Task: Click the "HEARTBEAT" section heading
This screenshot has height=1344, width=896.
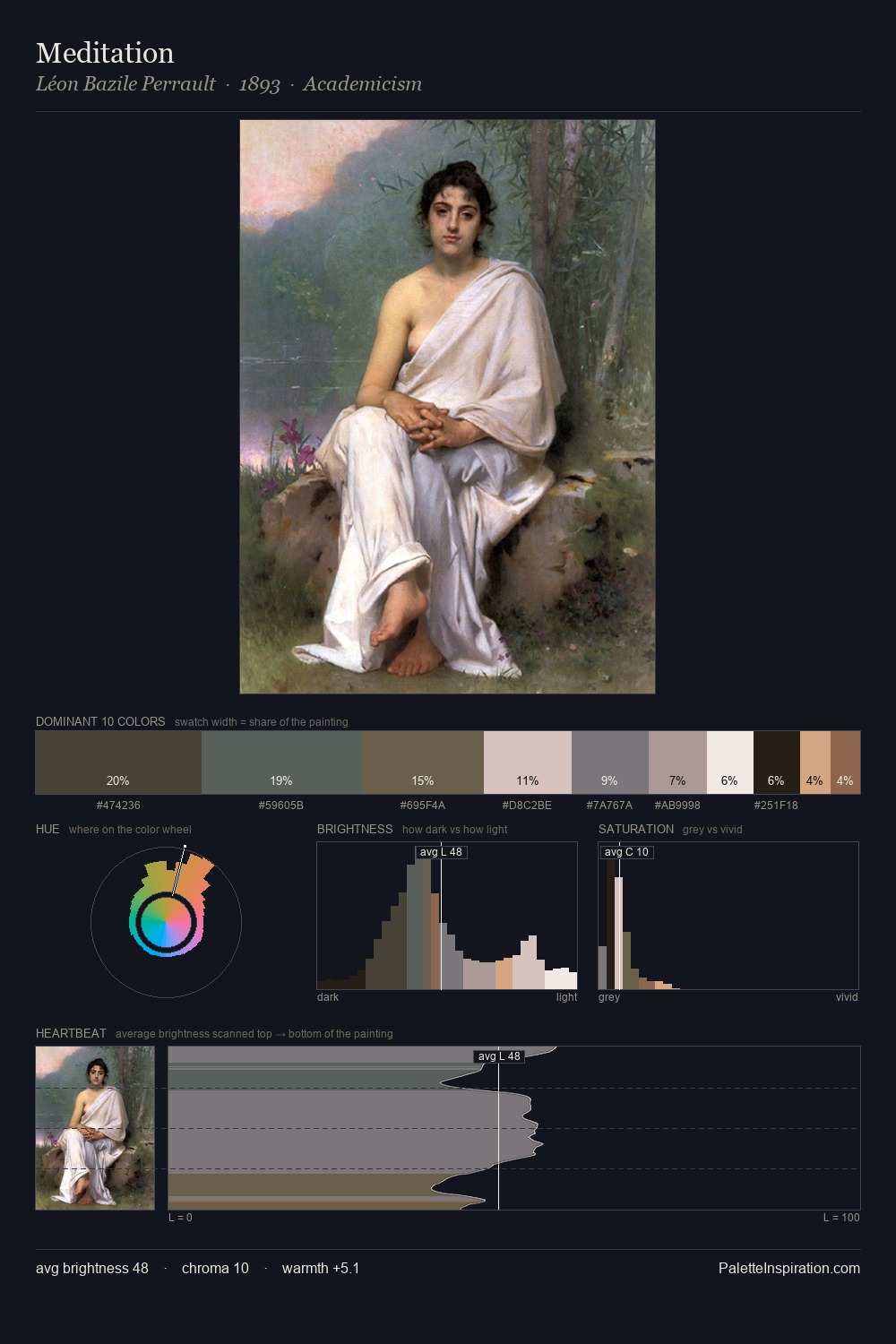Action: point(71,1033)
